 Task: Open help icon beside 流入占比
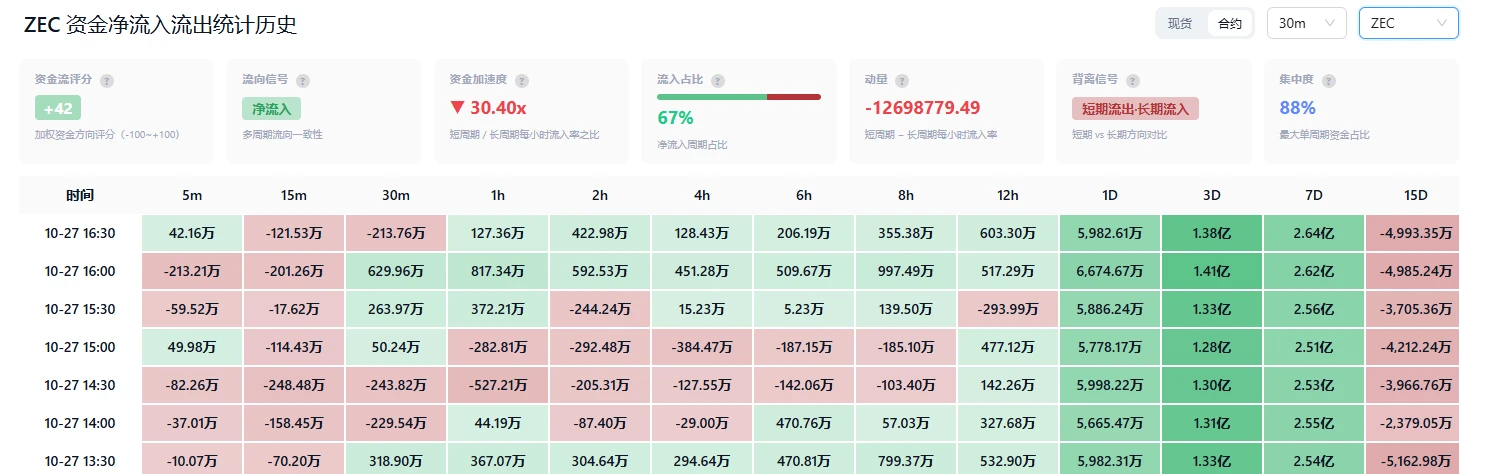(718, 81)
